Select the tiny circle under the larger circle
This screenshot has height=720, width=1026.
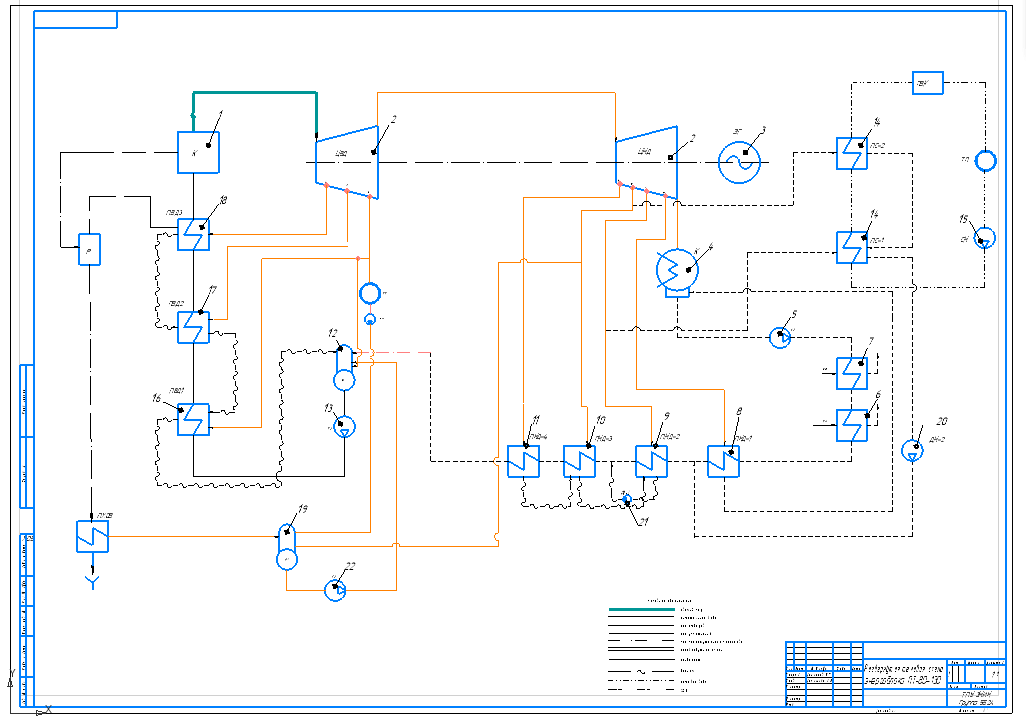point(370,319)
